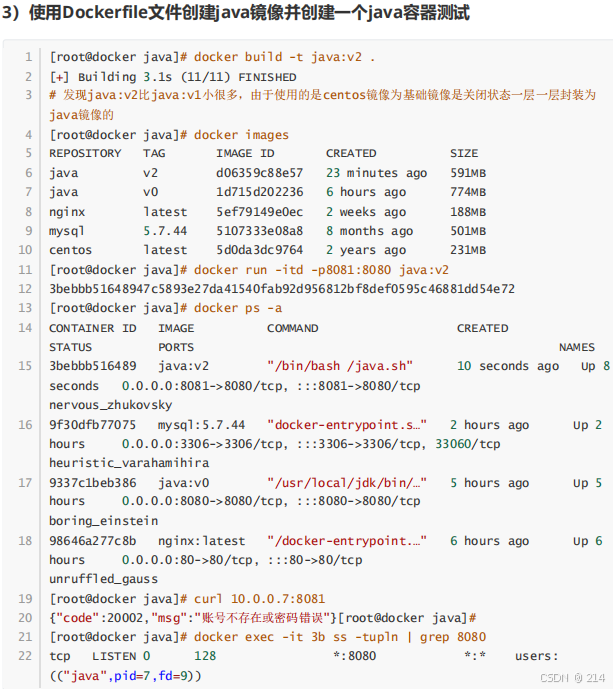
Task: Select container ID 98646a277c8b
Action: (93, 541)
